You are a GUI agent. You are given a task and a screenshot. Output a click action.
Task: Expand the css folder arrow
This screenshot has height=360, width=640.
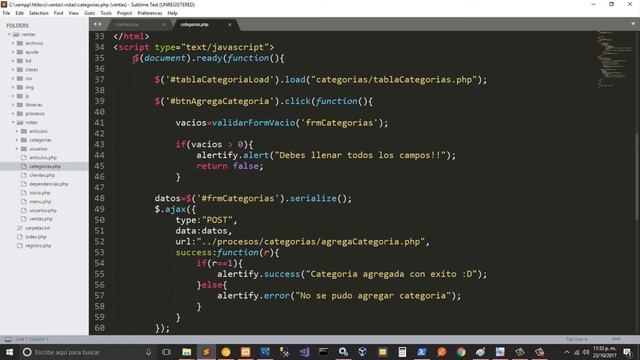tap(13, 78)
